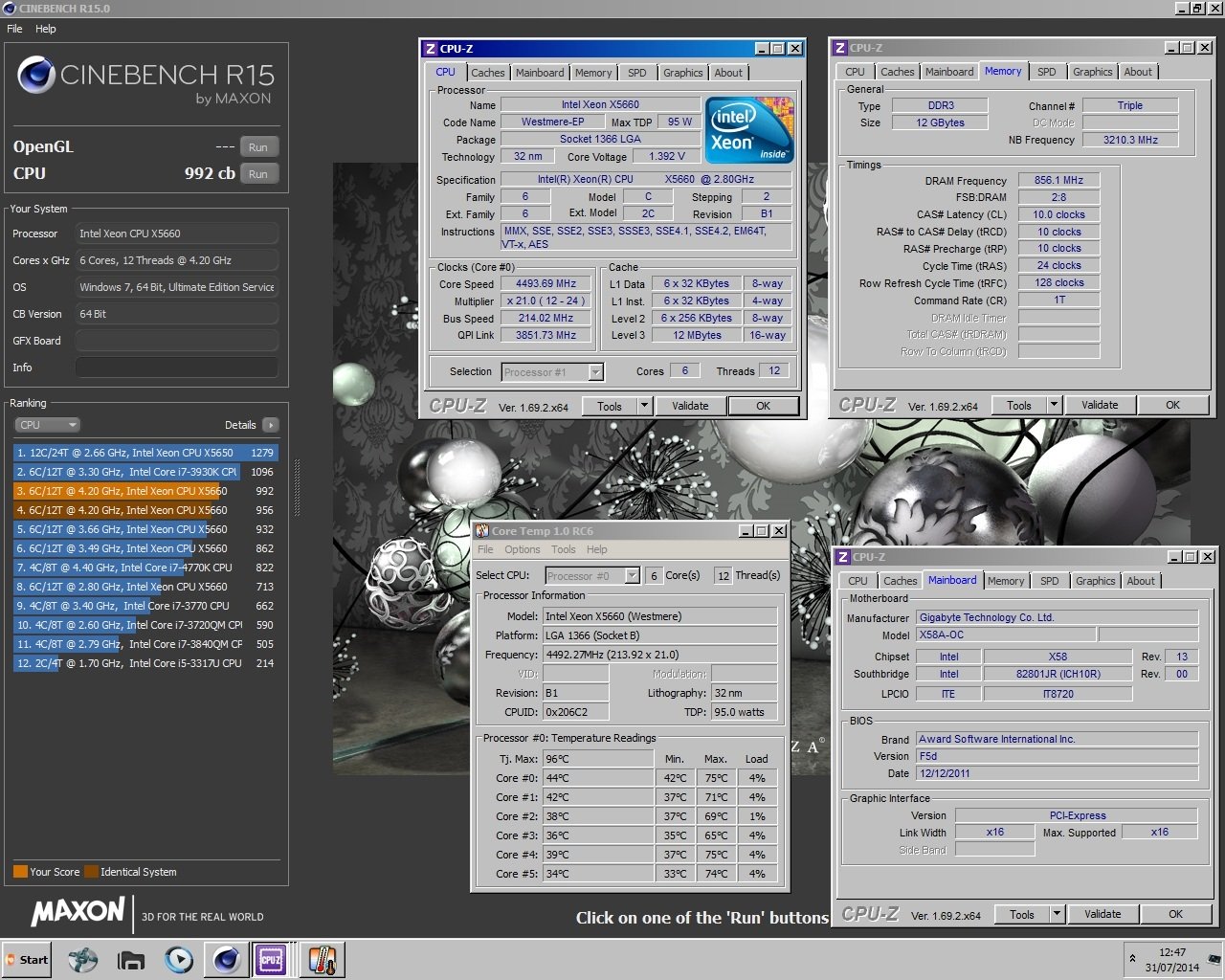Click Cinebench Processor field 'Intel Xeon CPU X5660'
Viewport: 1225px width, 980px height.
click(176, 234)
